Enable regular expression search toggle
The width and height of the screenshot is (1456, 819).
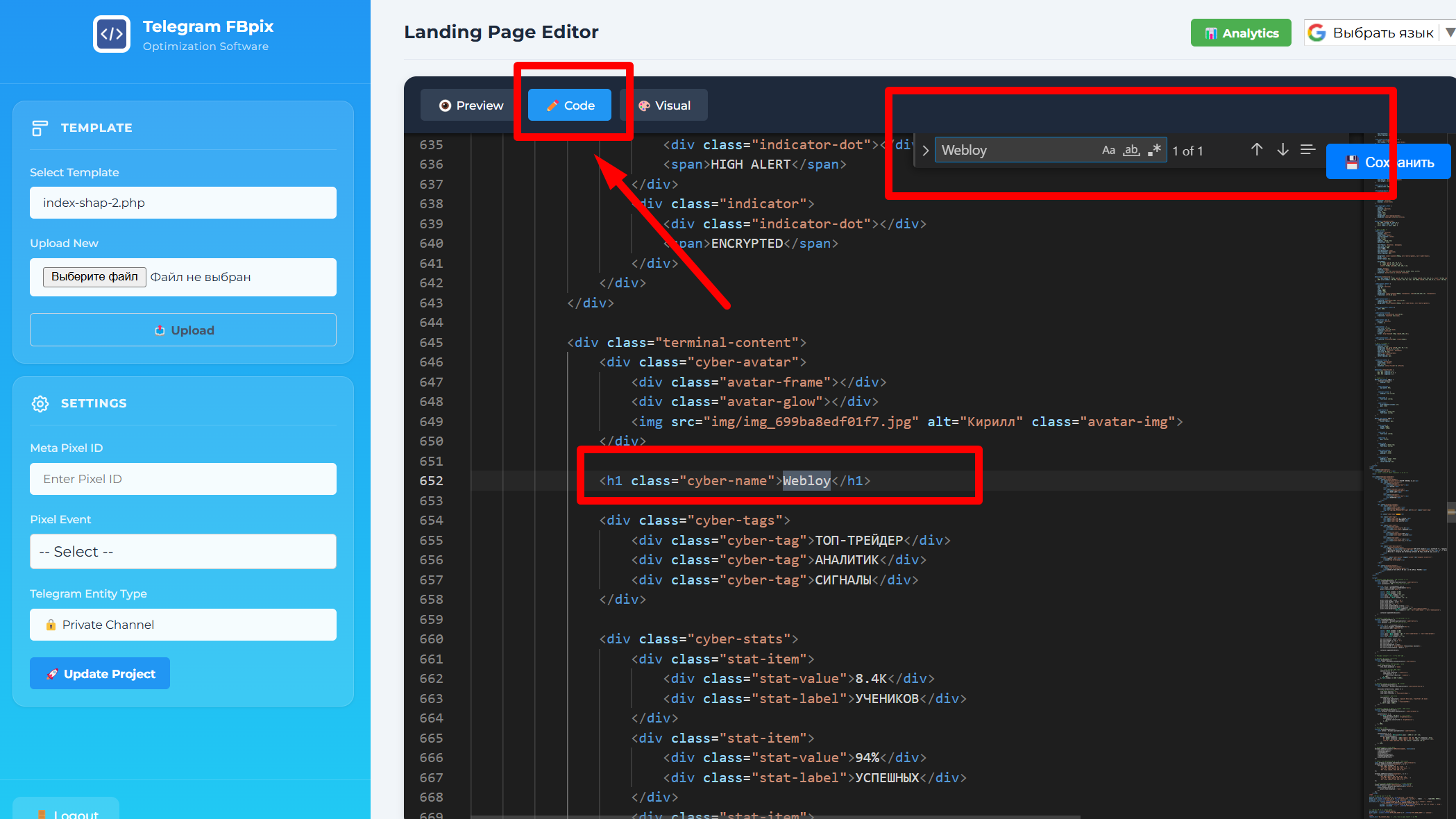pos(1154,150)
